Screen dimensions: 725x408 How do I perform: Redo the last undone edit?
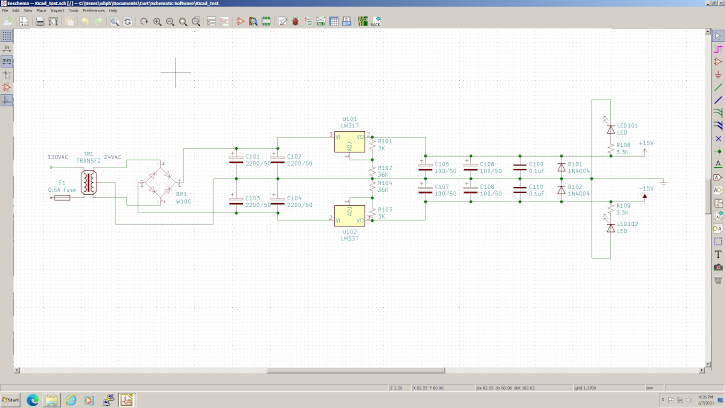tap(98, 21)
